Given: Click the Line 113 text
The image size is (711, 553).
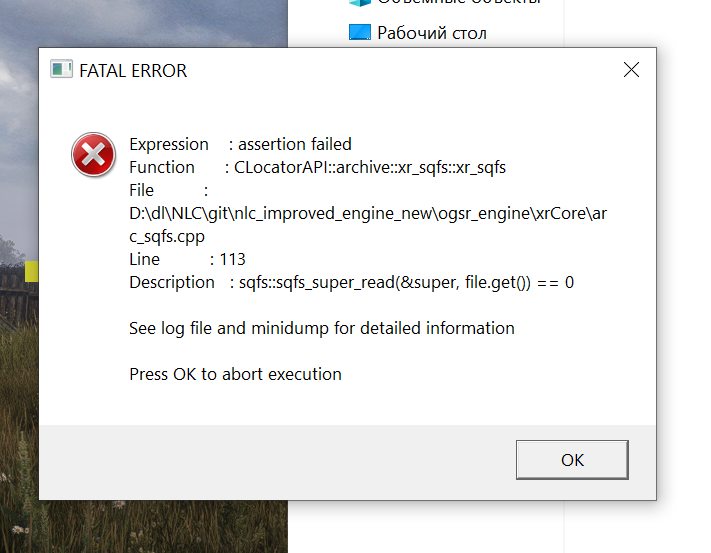Looking at the screenshot, I should click(x=187, y=259).
